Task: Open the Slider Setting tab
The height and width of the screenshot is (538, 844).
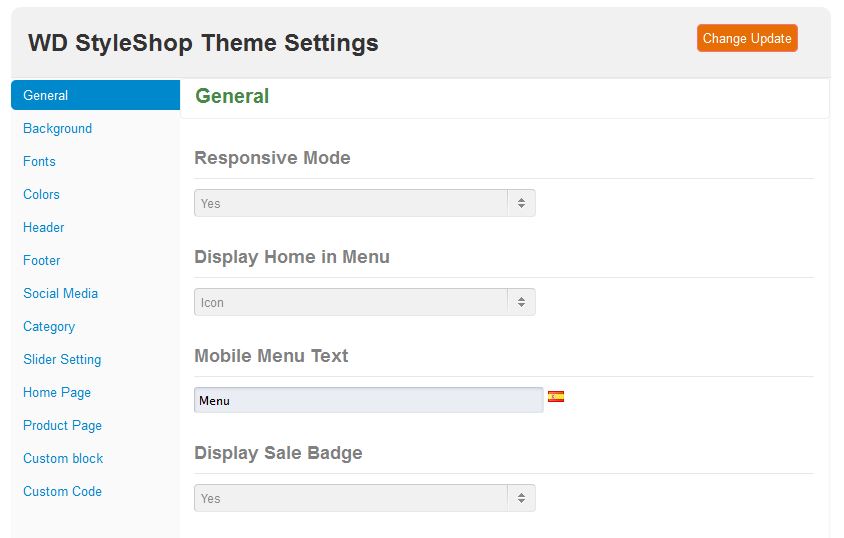Action: (62, 360)
